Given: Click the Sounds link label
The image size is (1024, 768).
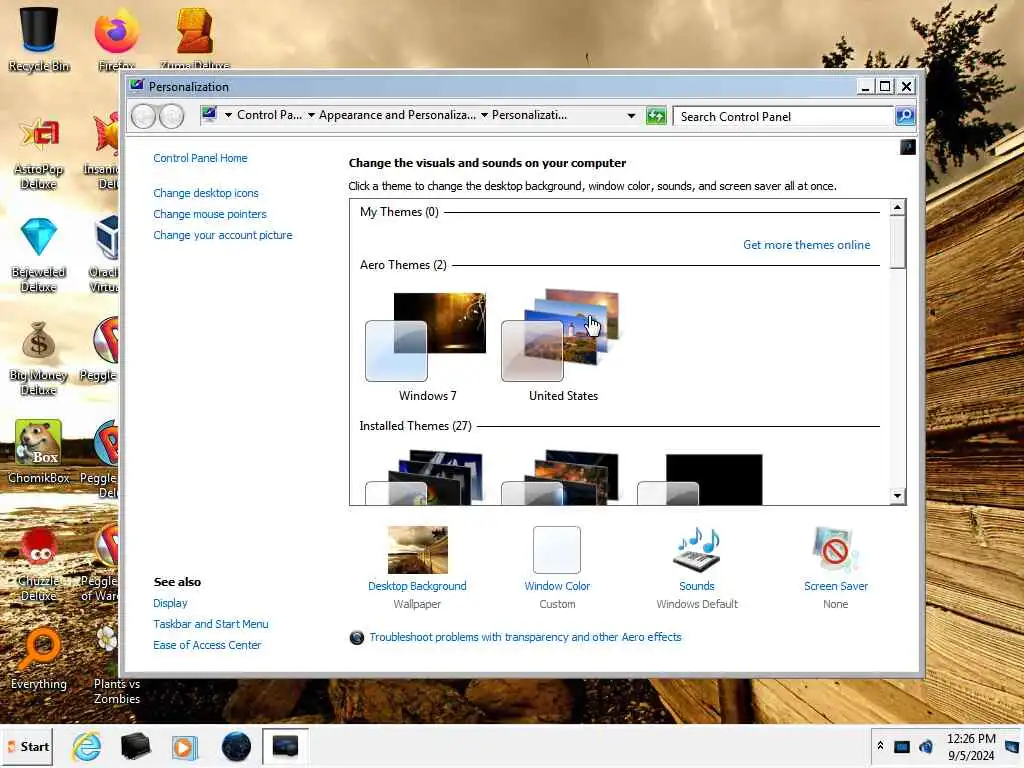Looking at the screenshot, I should (697, 586).
